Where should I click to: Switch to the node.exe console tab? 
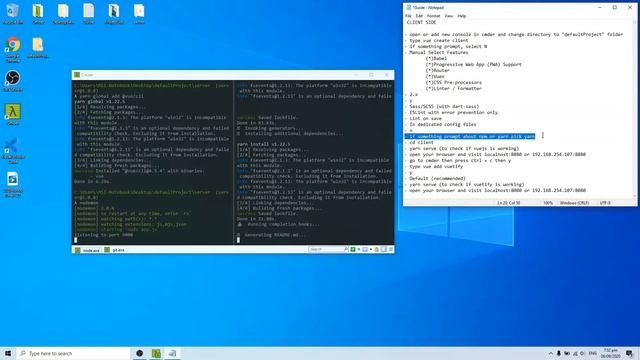coord(88,250)
